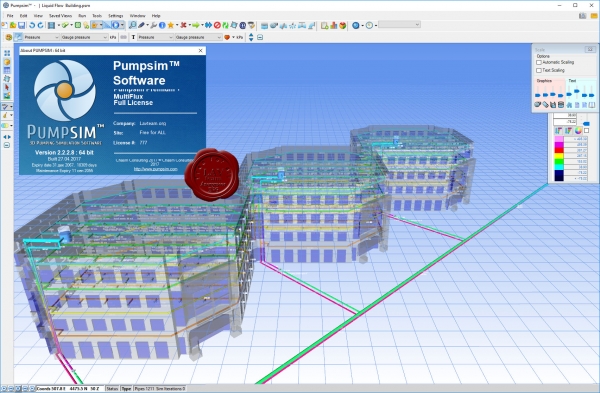The width and height of the screenshot is (600, 393).
Task: Click the minus collapse button on second toolbar
Action: (x=260, y=37)
